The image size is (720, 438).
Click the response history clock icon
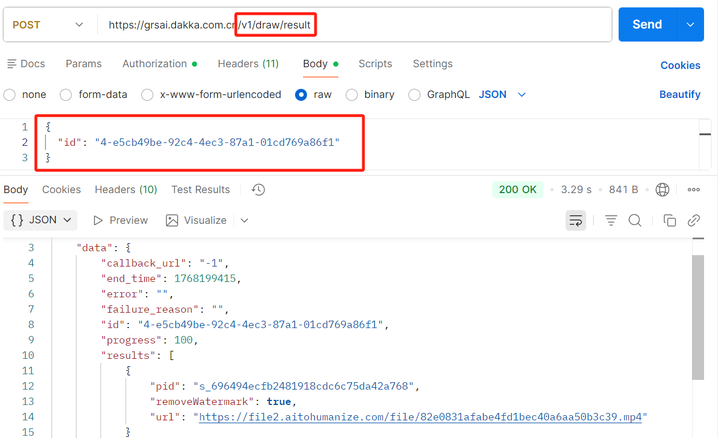pyautogui.click(x=258, y=190)
